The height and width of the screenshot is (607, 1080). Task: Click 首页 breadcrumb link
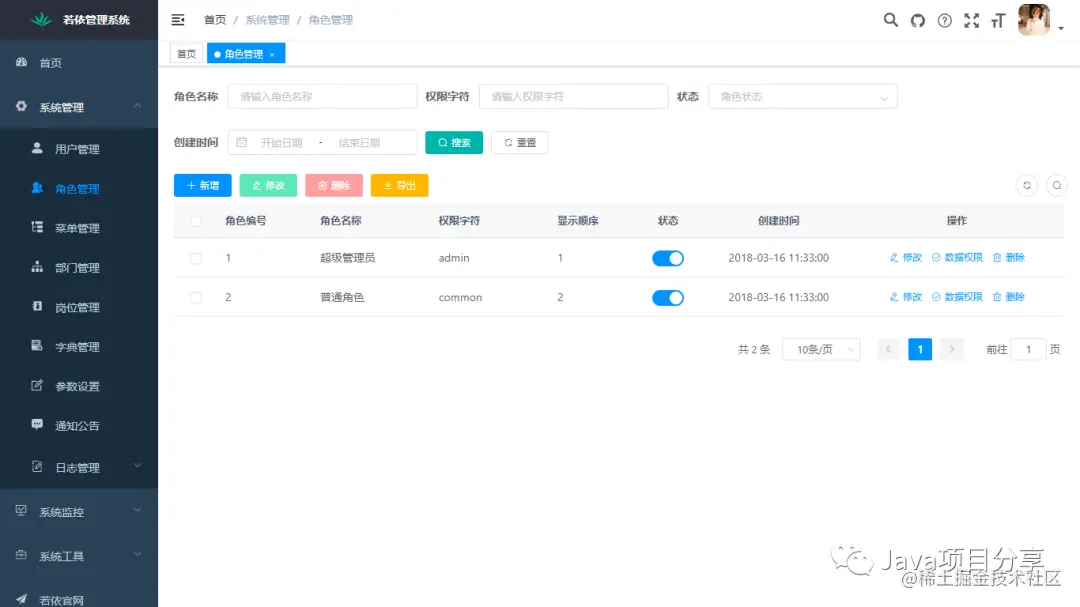pos(215,20)
